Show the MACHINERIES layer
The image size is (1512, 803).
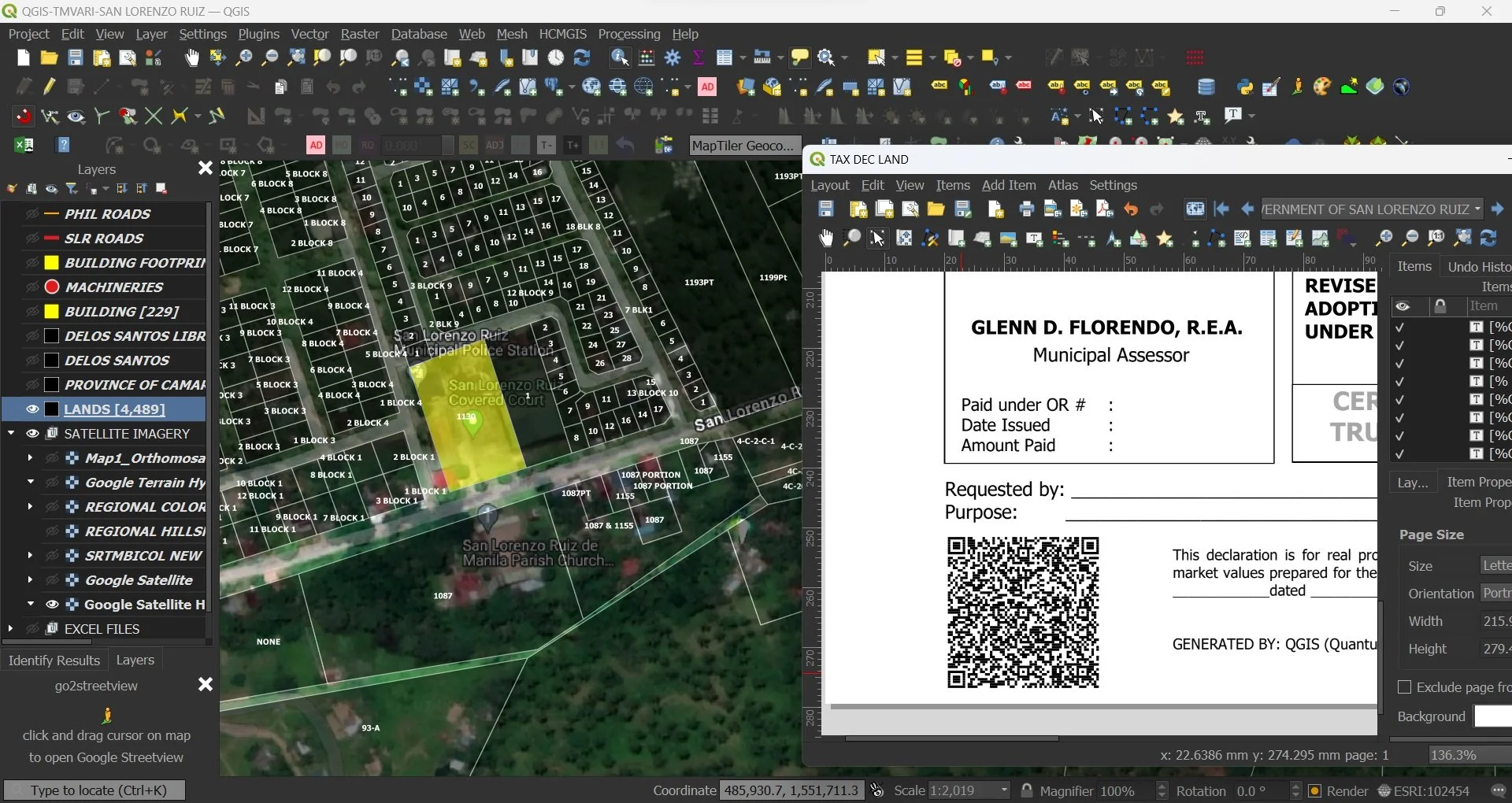click(32, 287)
